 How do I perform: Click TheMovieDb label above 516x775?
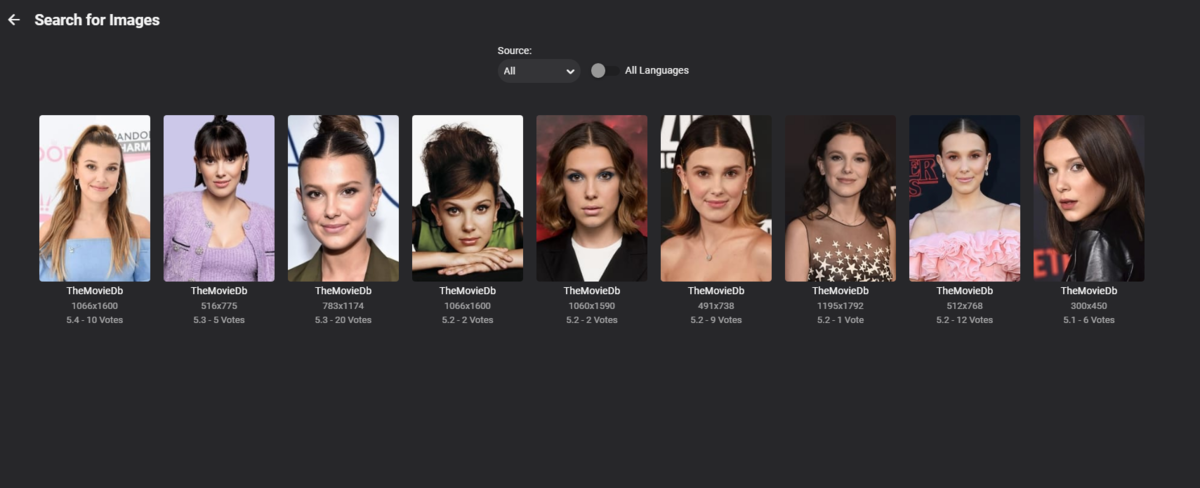(219, 290)
